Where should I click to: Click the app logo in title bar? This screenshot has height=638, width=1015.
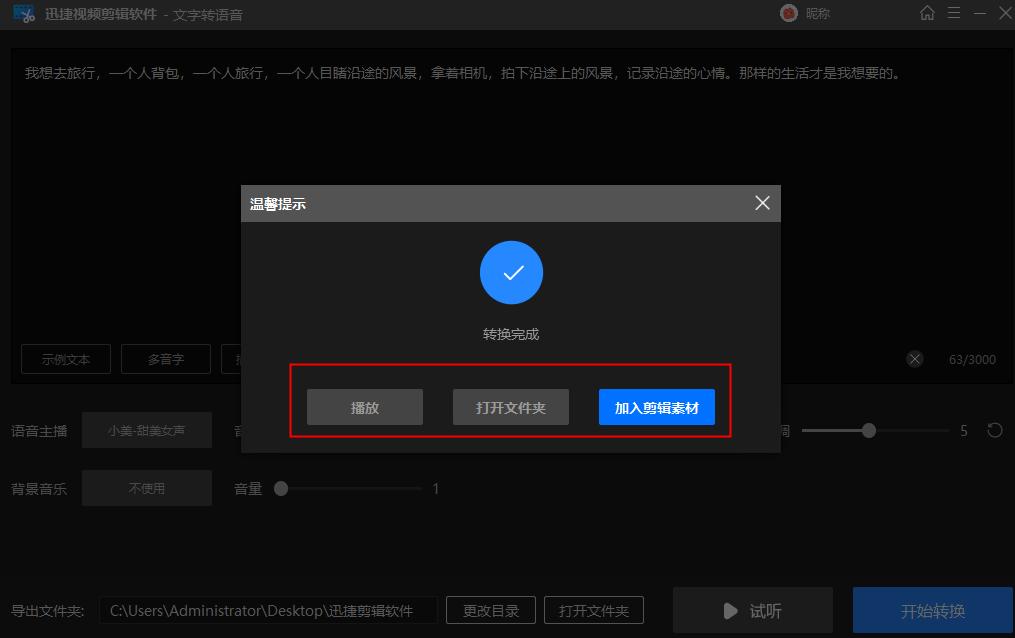pyautogui.click(x=24, y=14)
